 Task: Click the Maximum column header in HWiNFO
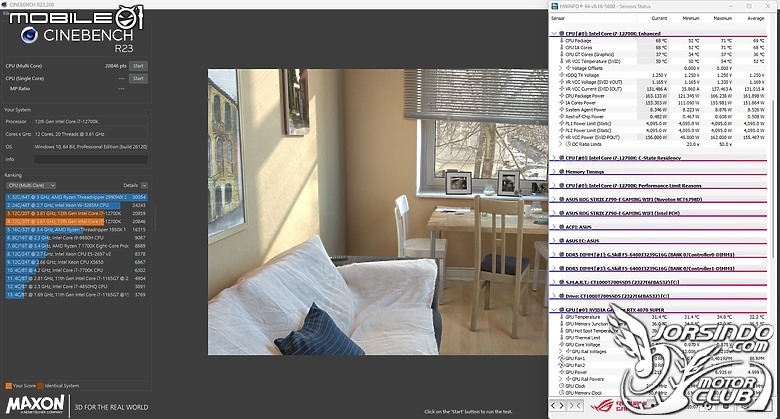point(722,18)
